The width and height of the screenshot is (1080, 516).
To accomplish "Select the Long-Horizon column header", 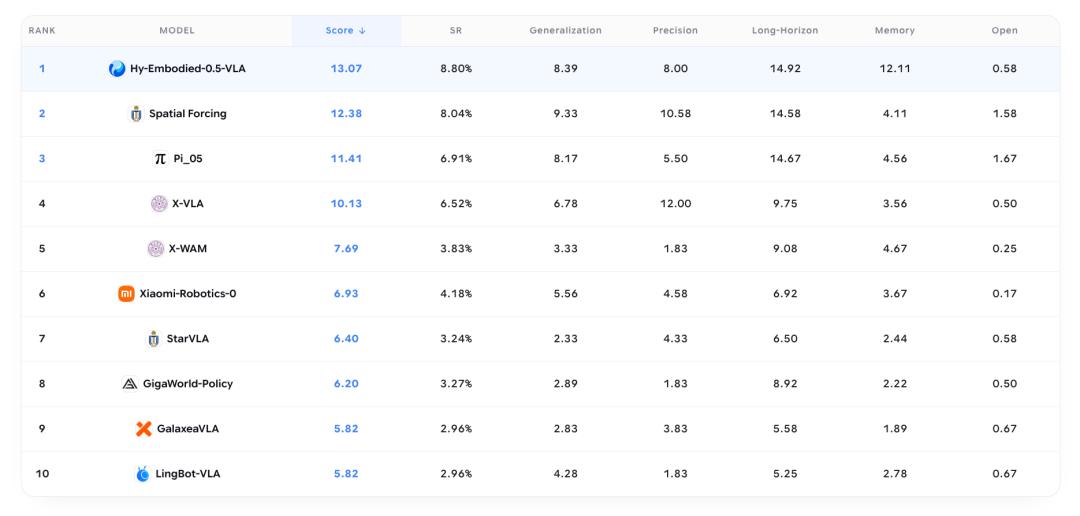I will coord(785,30).
